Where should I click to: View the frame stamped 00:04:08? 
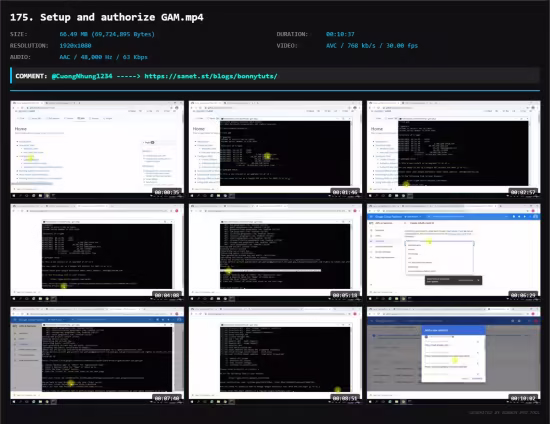click(97, 252)
